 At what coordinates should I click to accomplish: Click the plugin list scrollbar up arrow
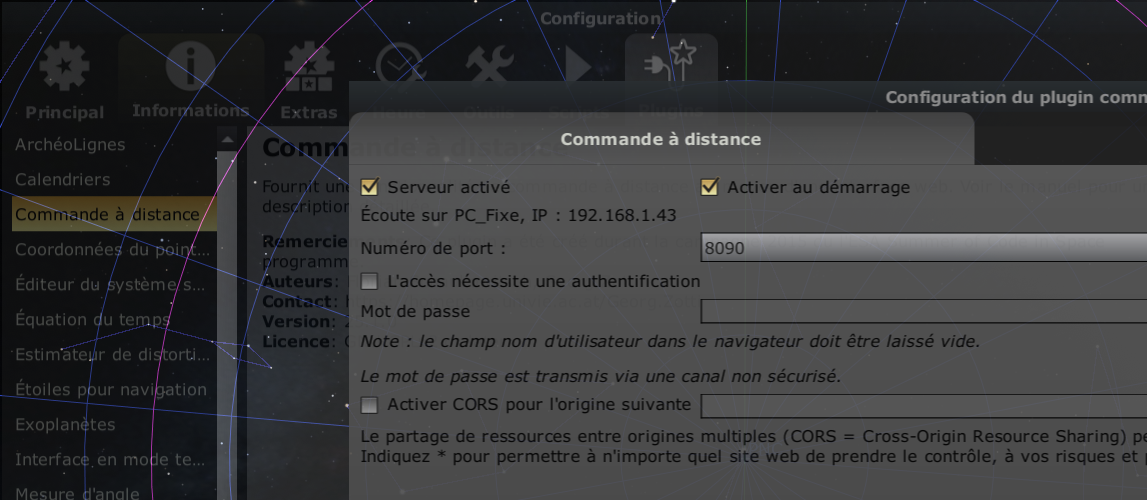(227, 138)
